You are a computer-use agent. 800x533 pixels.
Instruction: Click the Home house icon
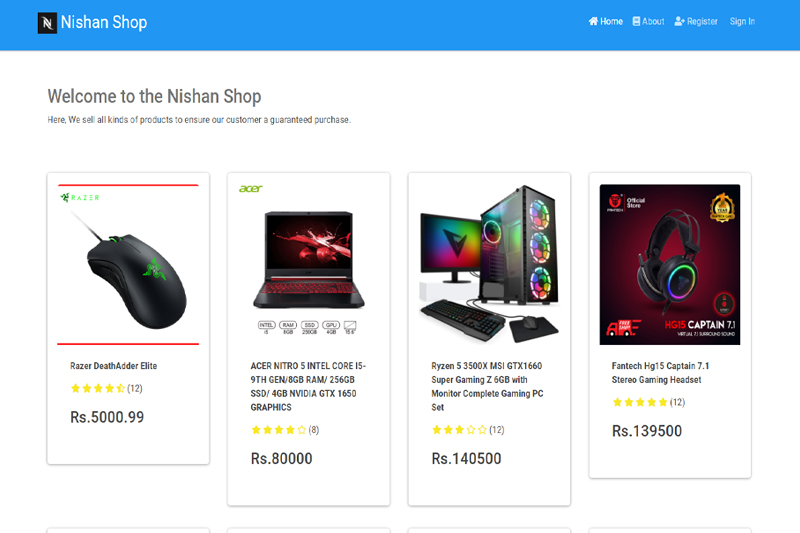593,21
